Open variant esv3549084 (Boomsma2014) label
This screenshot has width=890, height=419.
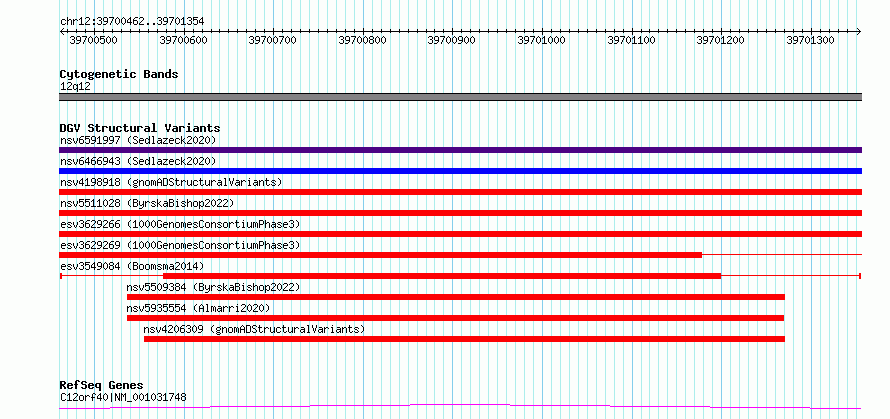[x=132, y=266]
